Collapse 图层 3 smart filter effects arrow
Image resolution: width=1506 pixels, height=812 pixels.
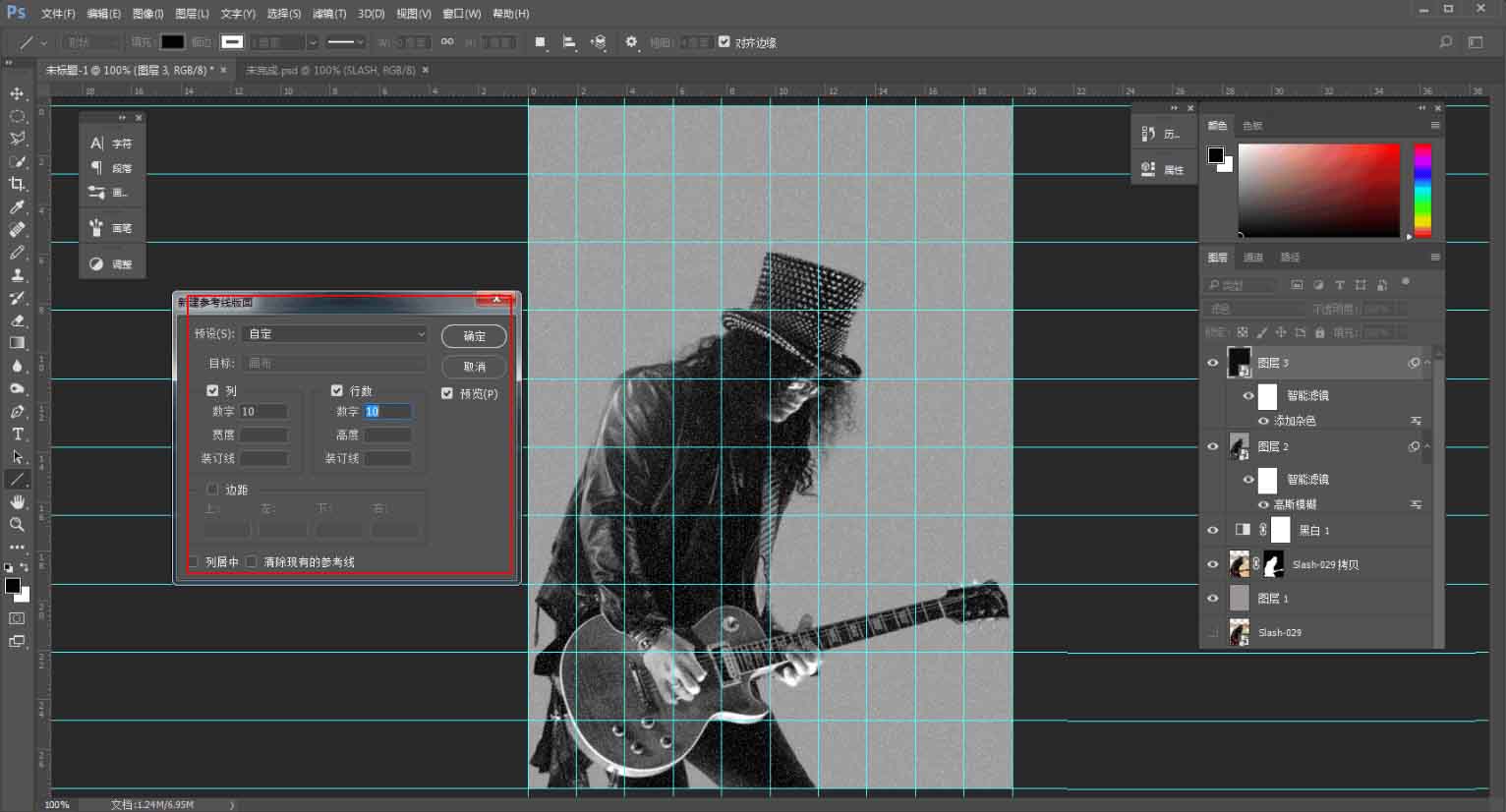coord(1427,363)
